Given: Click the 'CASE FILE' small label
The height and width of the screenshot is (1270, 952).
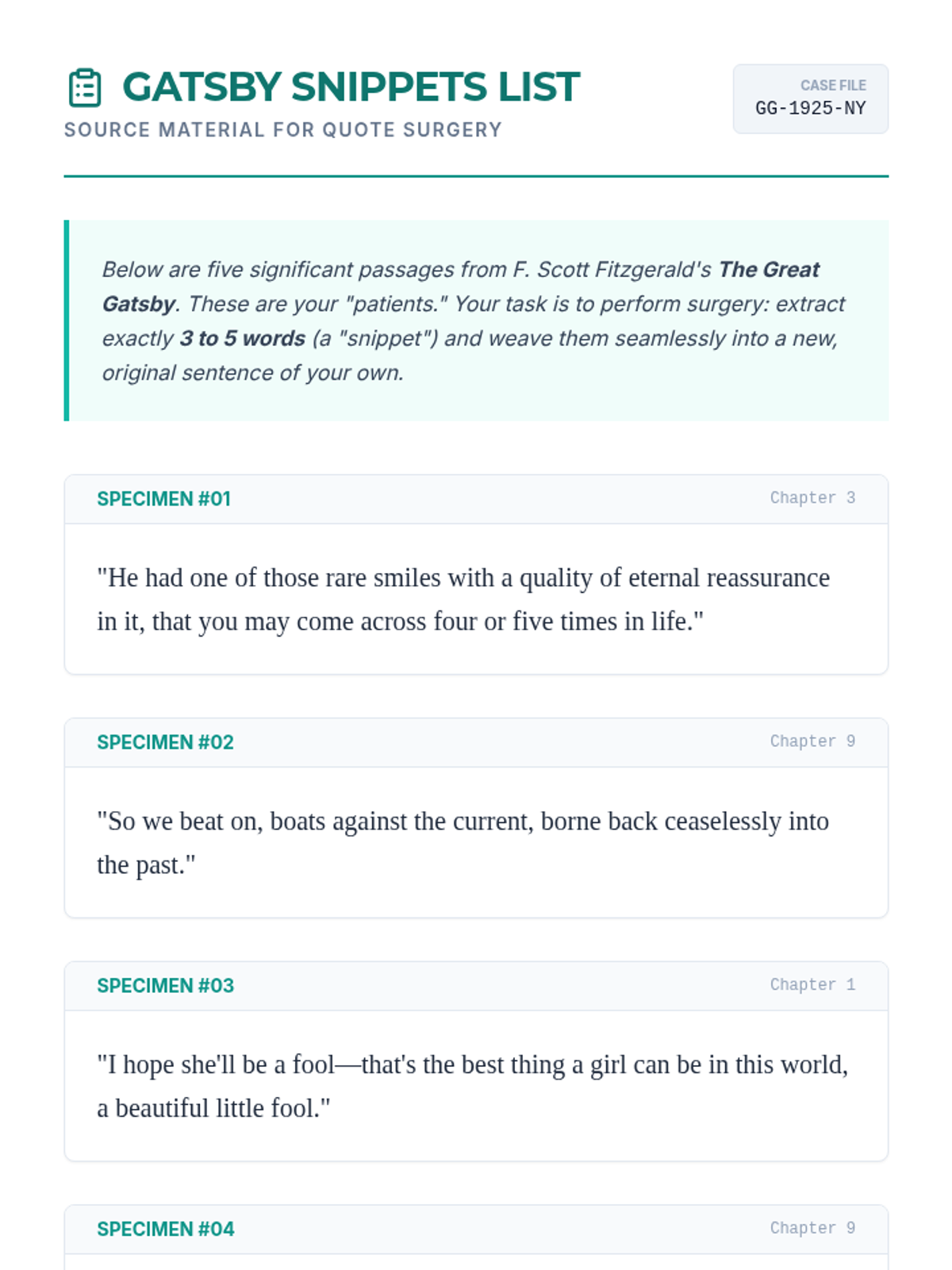Looking at the screenshot, I should coord(833,86).
